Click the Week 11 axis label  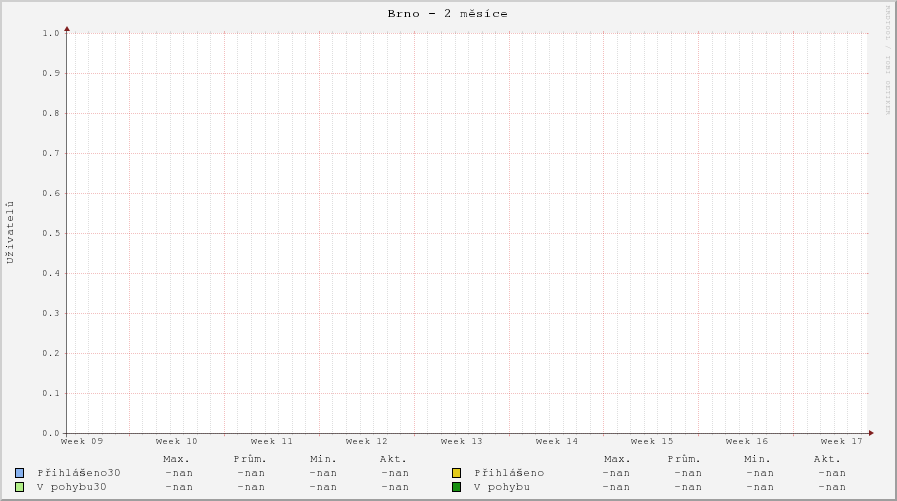[x=271, y=441]
